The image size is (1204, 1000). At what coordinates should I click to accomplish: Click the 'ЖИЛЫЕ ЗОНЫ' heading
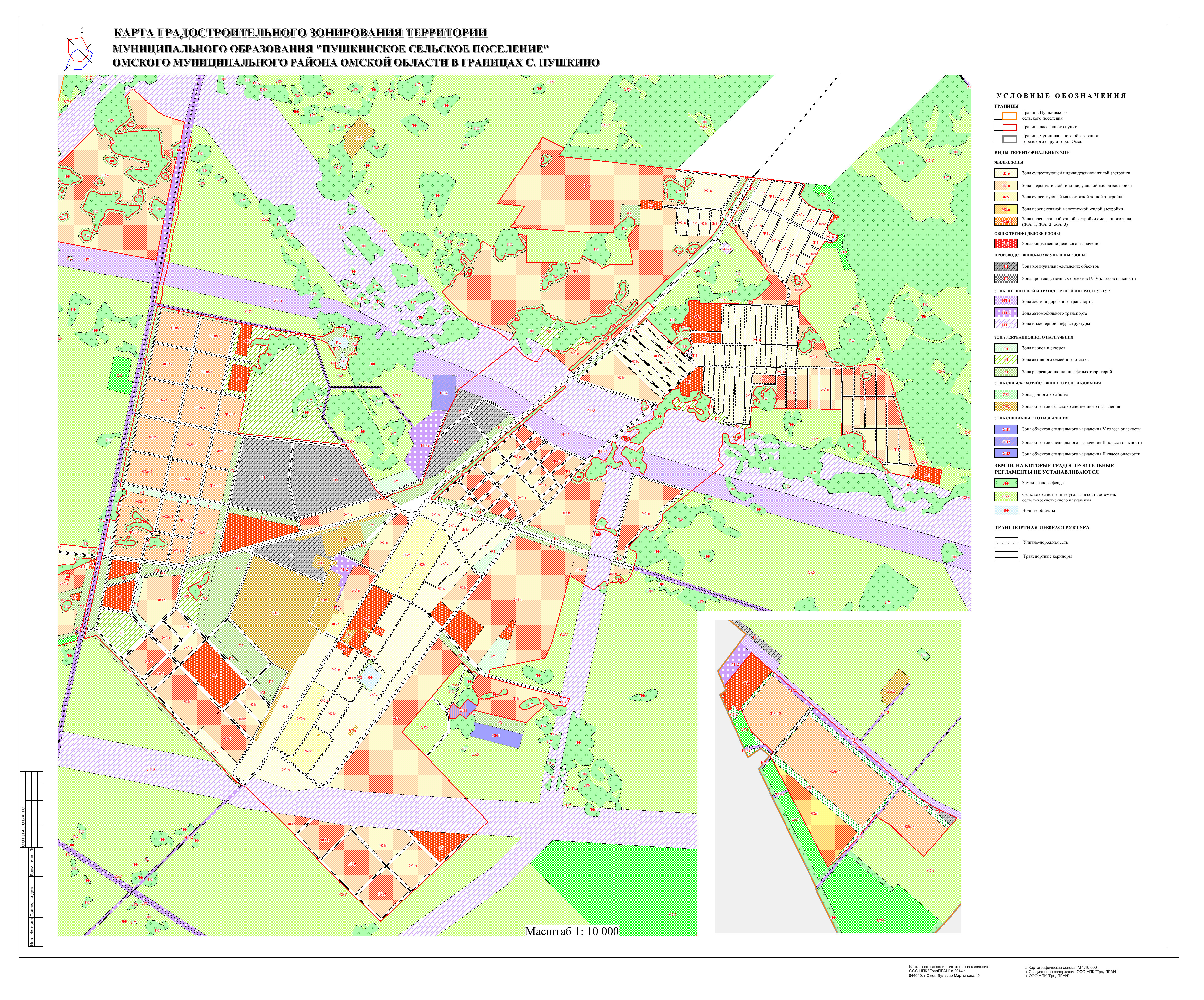point(1008,162)
